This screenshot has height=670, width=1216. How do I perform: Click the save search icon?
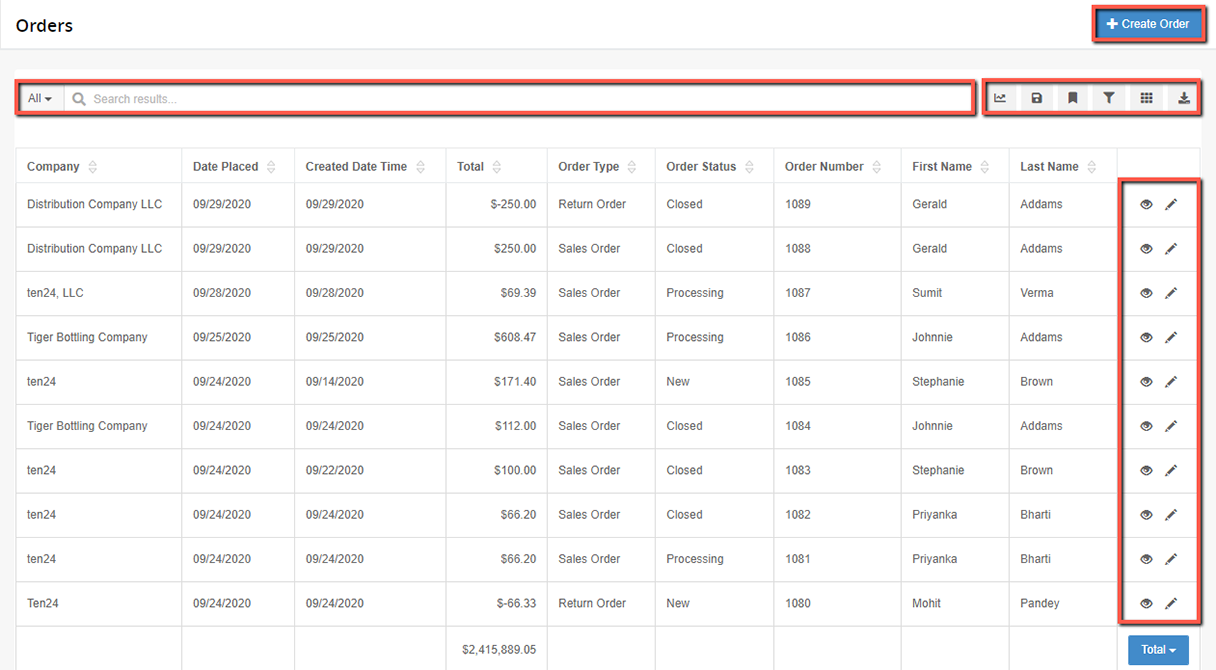coord(1036,97)
